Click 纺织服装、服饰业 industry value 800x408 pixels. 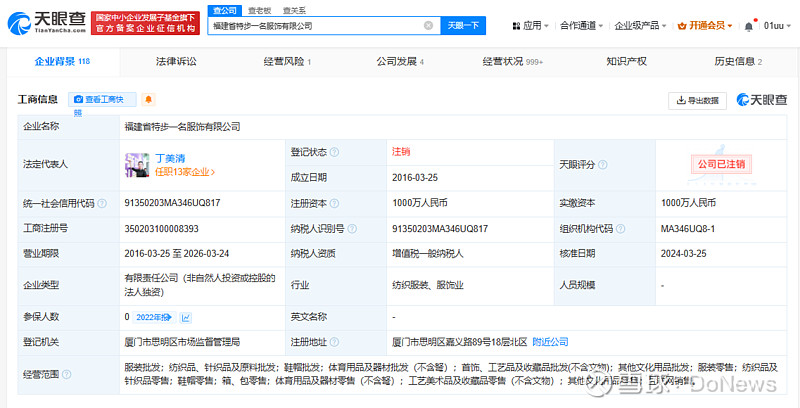point(428,285)
